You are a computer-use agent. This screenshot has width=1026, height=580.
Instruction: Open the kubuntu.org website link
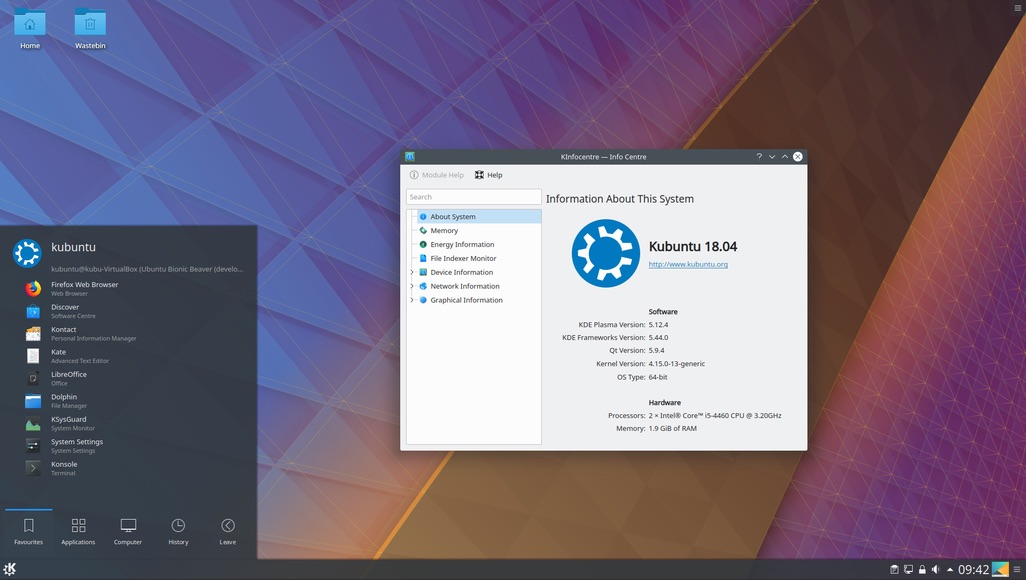[688, 265]
